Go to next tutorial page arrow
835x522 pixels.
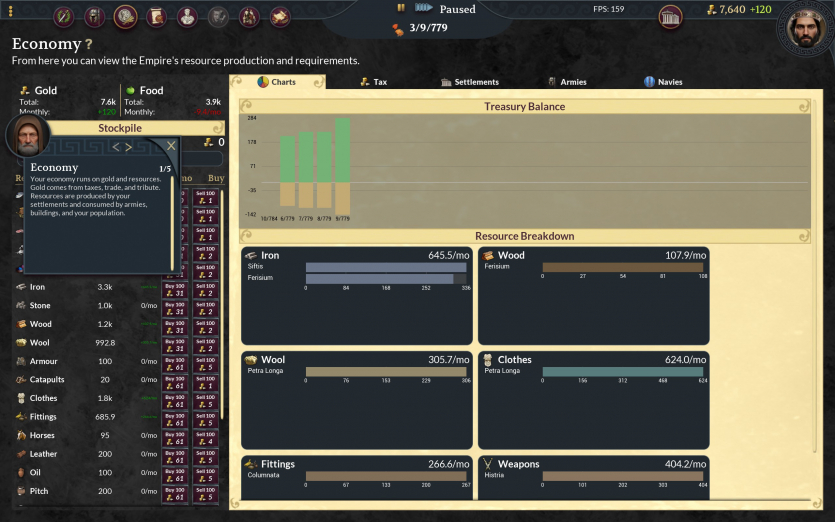click(129, 147)
